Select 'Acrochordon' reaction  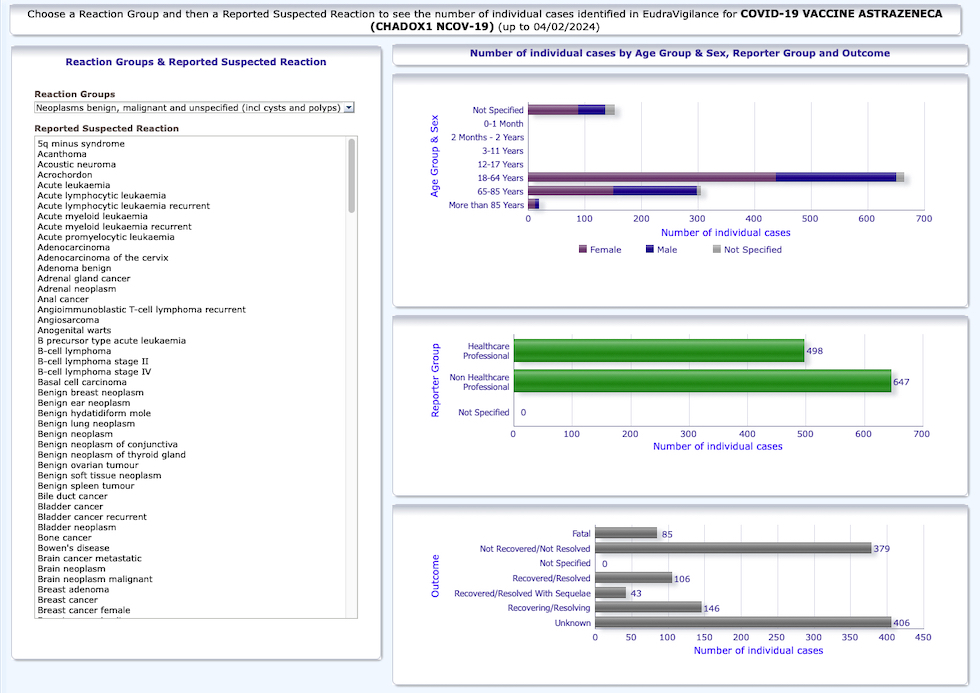point(64,175)
